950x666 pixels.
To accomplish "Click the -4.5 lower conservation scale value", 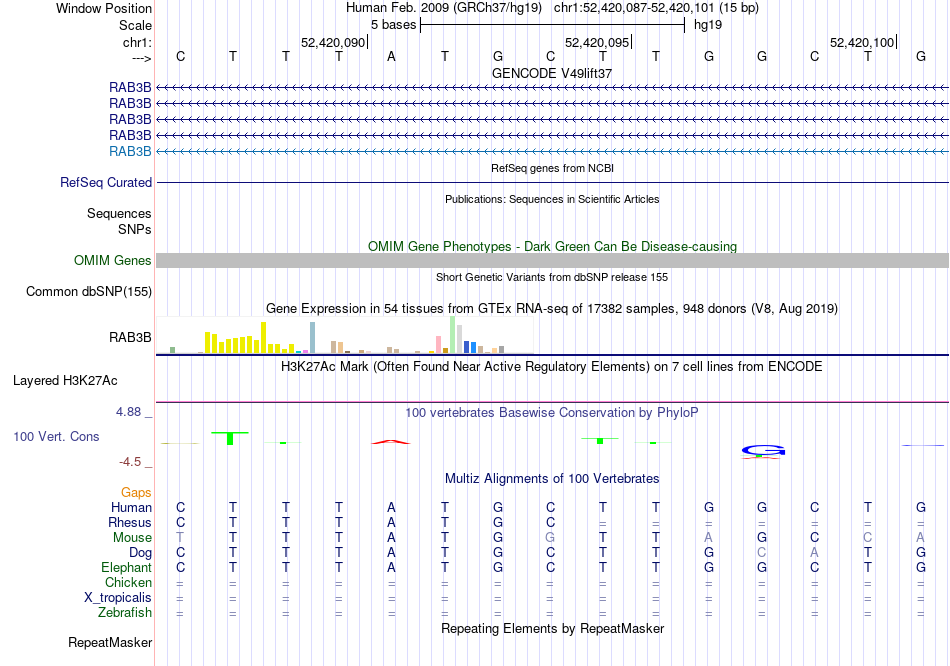I will (130, 462).
